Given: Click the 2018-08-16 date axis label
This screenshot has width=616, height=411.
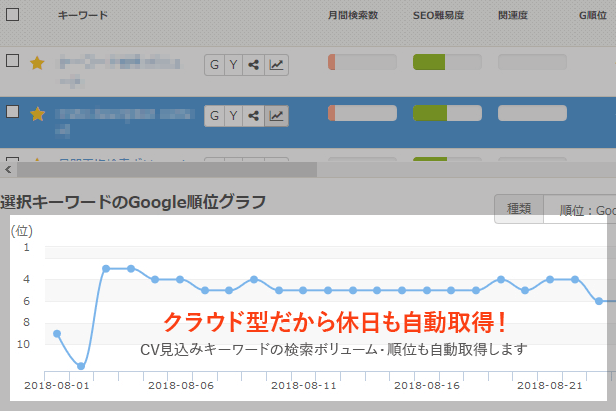Looking at the screenshot, I should pyautogui.click(x=427, y=385).
